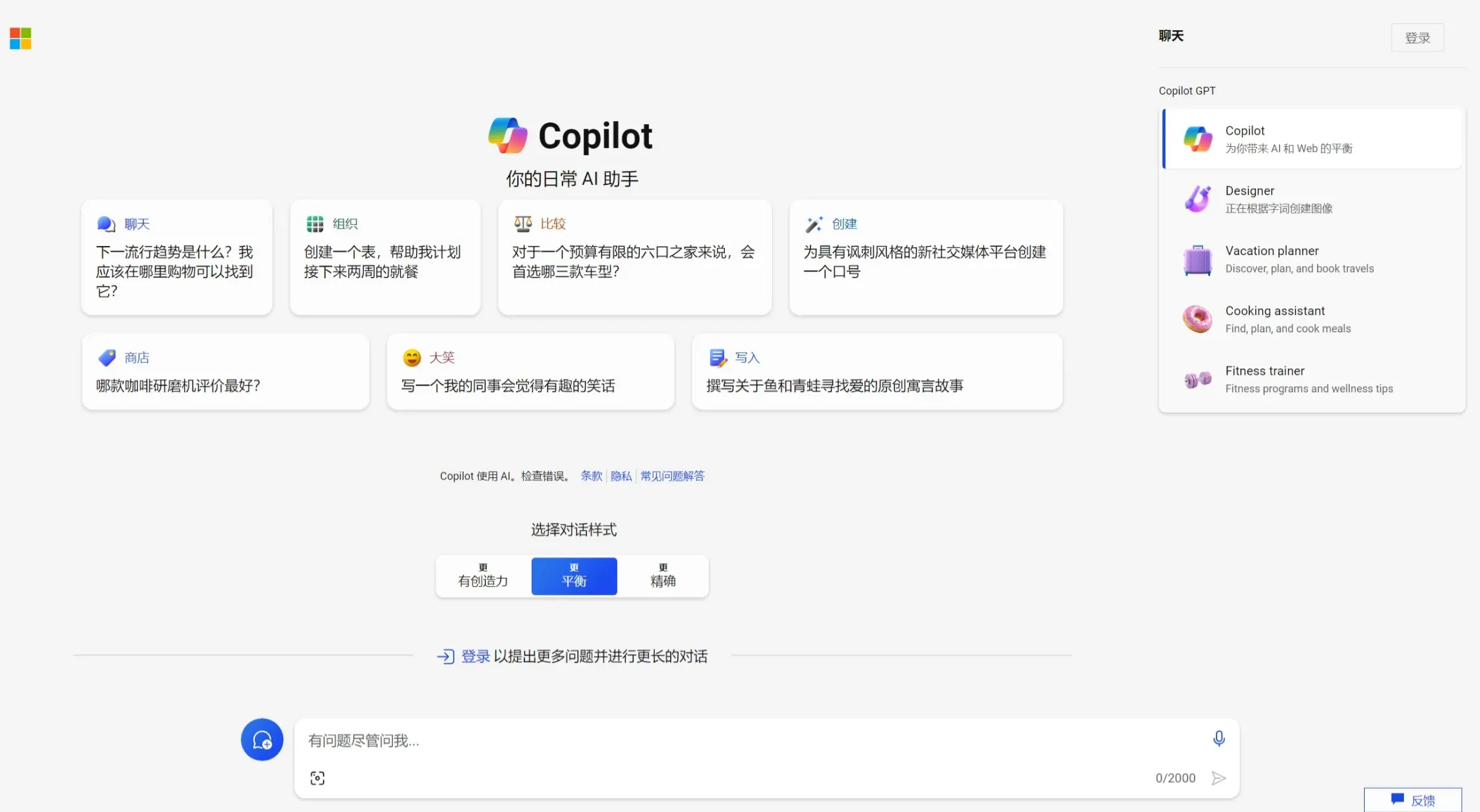The width and height of the screenshot is (1480, 812).
Task: Click the 选择对话样式 heading
Action: [x=573, y=530]
